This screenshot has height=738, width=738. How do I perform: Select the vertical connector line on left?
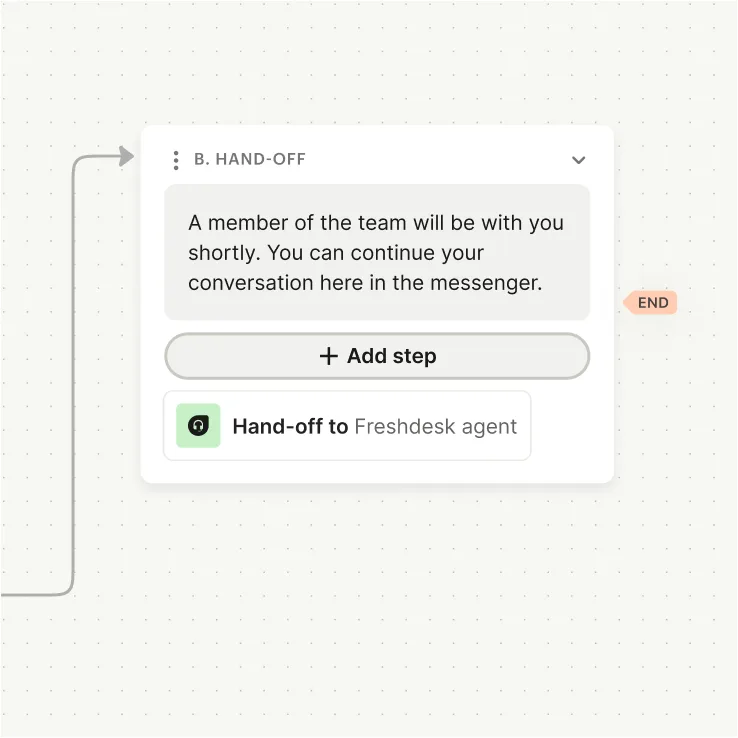[73, 380]
